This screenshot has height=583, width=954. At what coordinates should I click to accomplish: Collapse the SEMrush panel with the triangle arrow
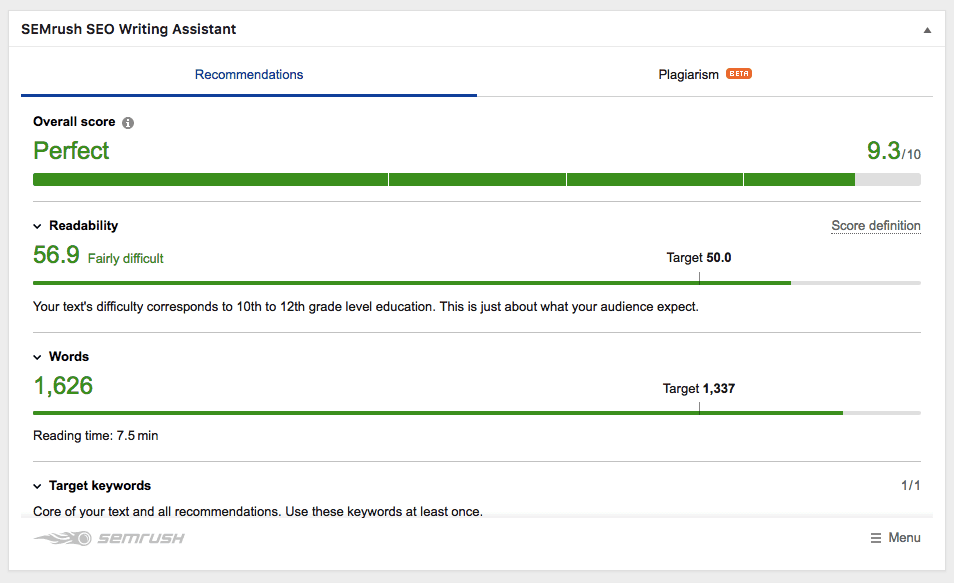click(927, 30)
